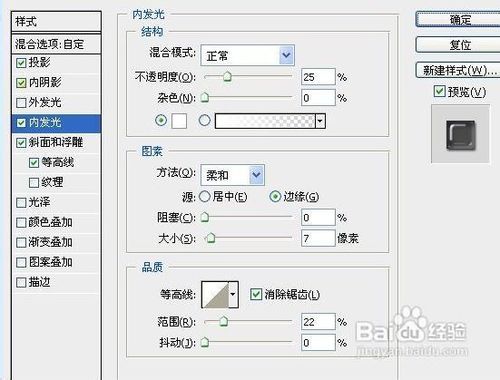Toggle the 斜面和浮雕 checkbox
This screenshot has width=500, height=380.
(x=21, y=143)
